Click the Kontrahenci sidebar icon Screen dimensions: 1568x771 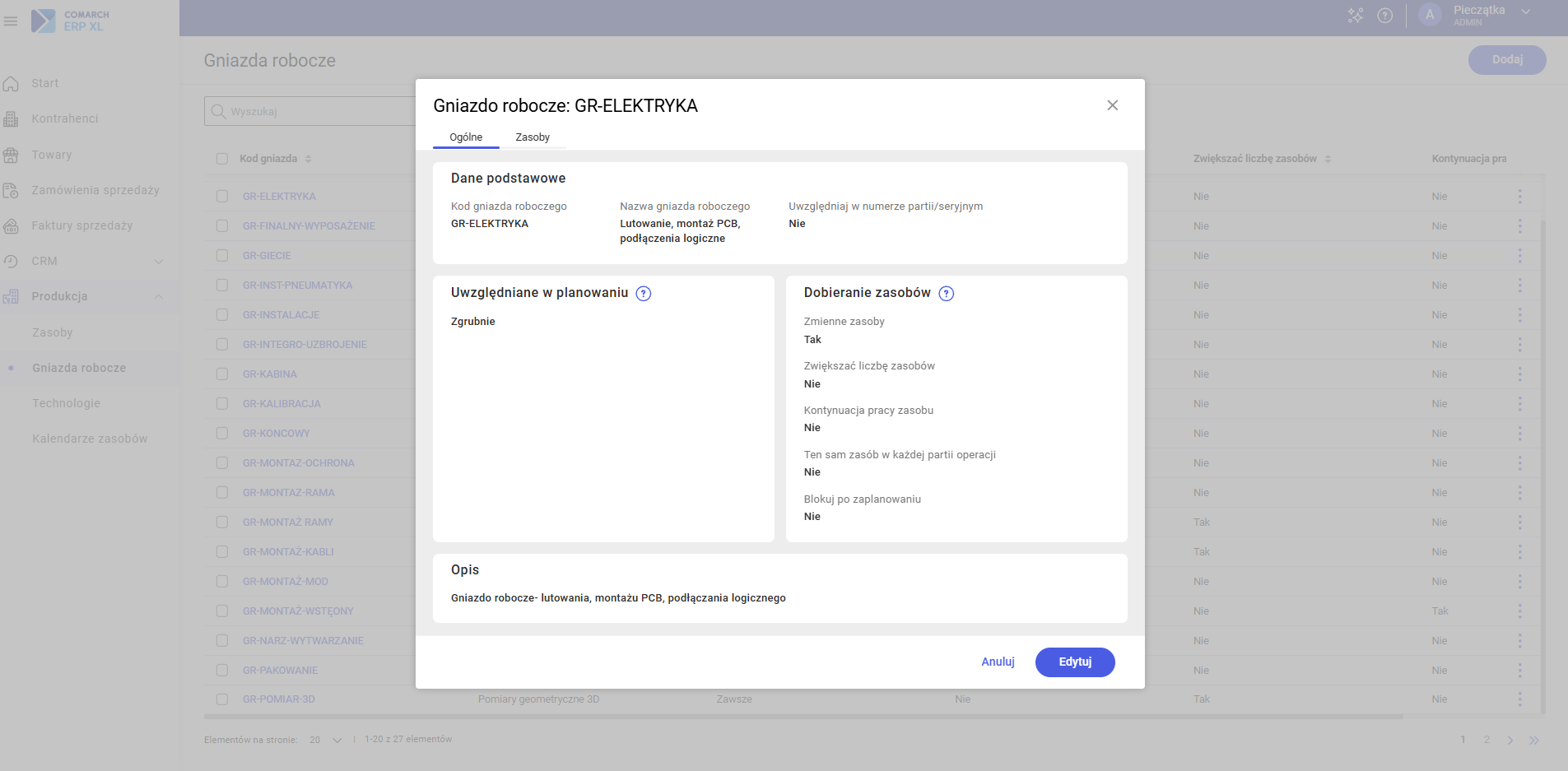coord(11,119)
